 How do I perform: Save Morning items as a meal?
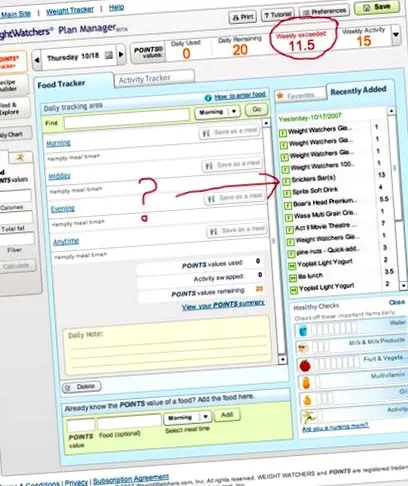[230, 132]
